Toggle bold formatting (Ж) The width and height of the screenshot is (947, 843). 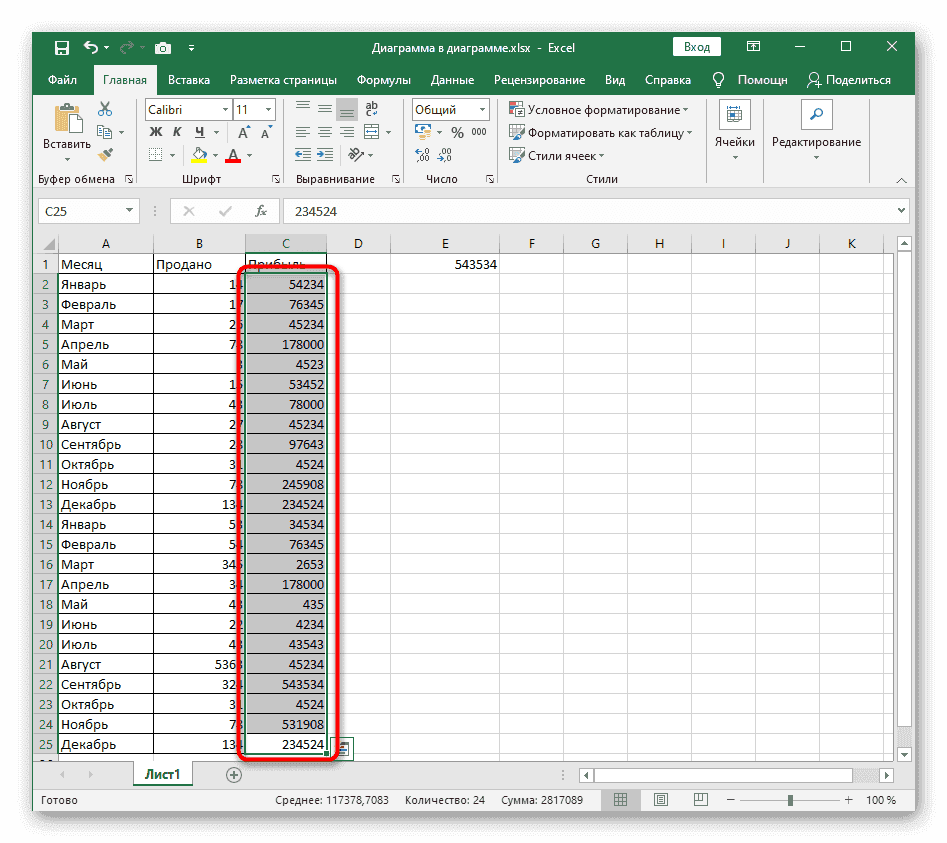point(155,132)
